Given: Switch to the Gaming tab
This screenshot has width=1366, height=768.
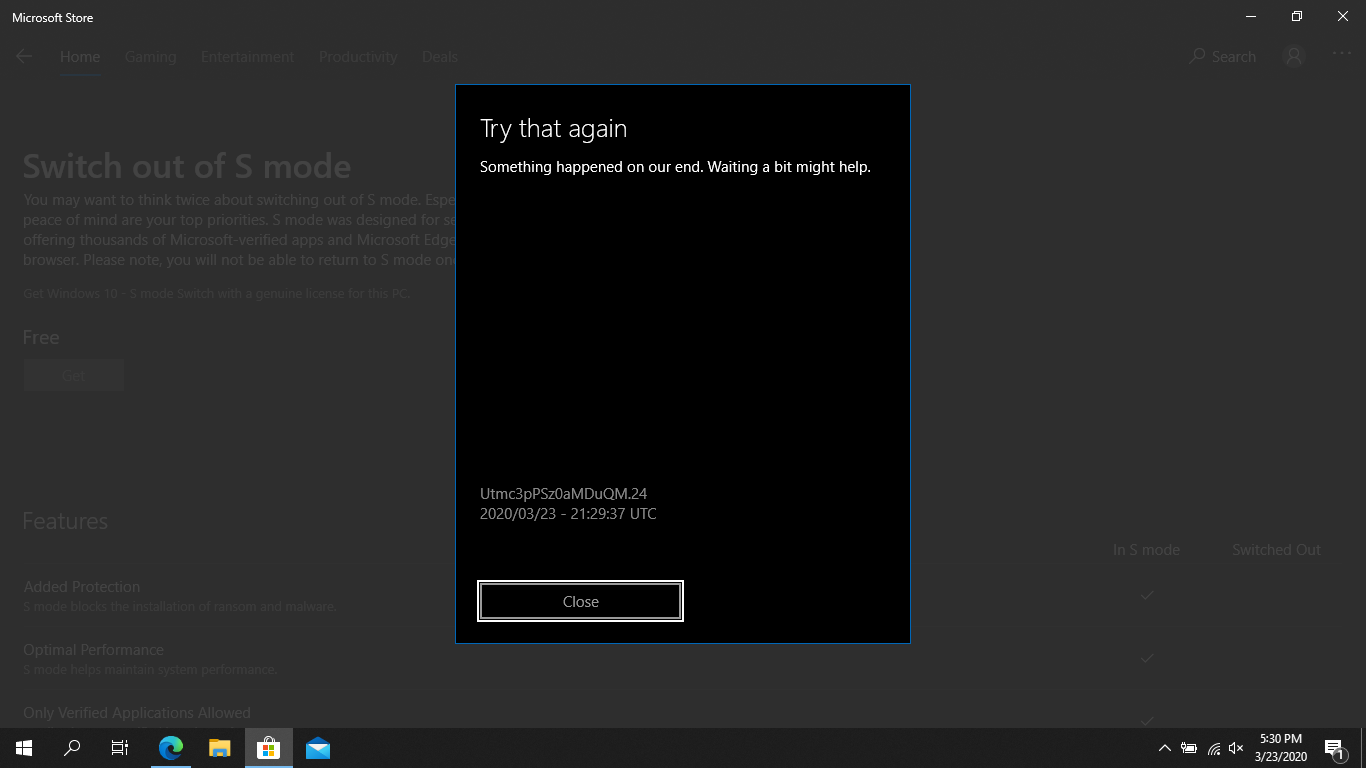Looking at the screenshot, I should pos(150,57).
